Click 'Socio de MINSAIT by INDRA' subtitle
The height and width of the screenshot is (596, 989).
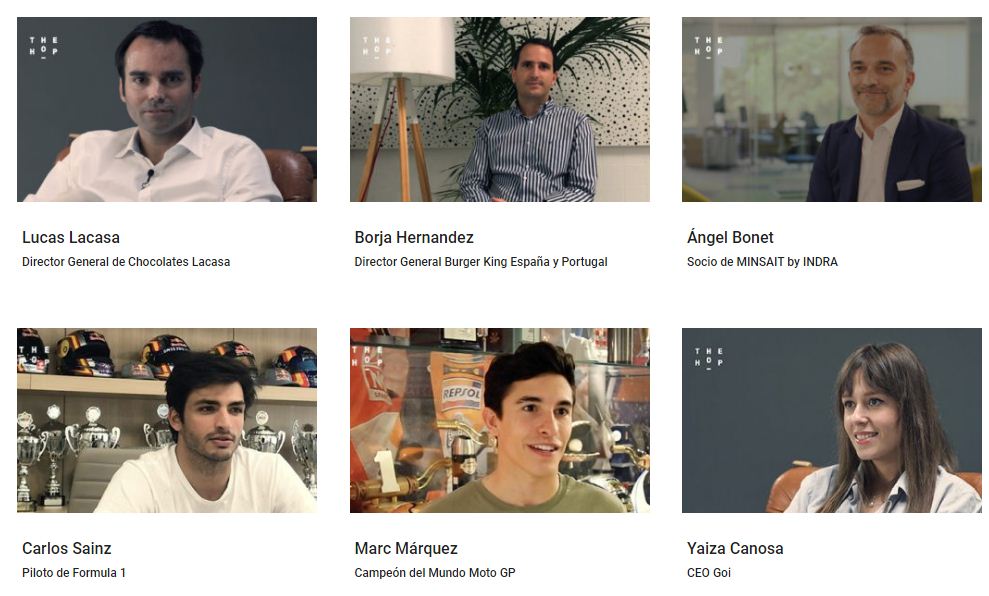[x=762, y=262]
